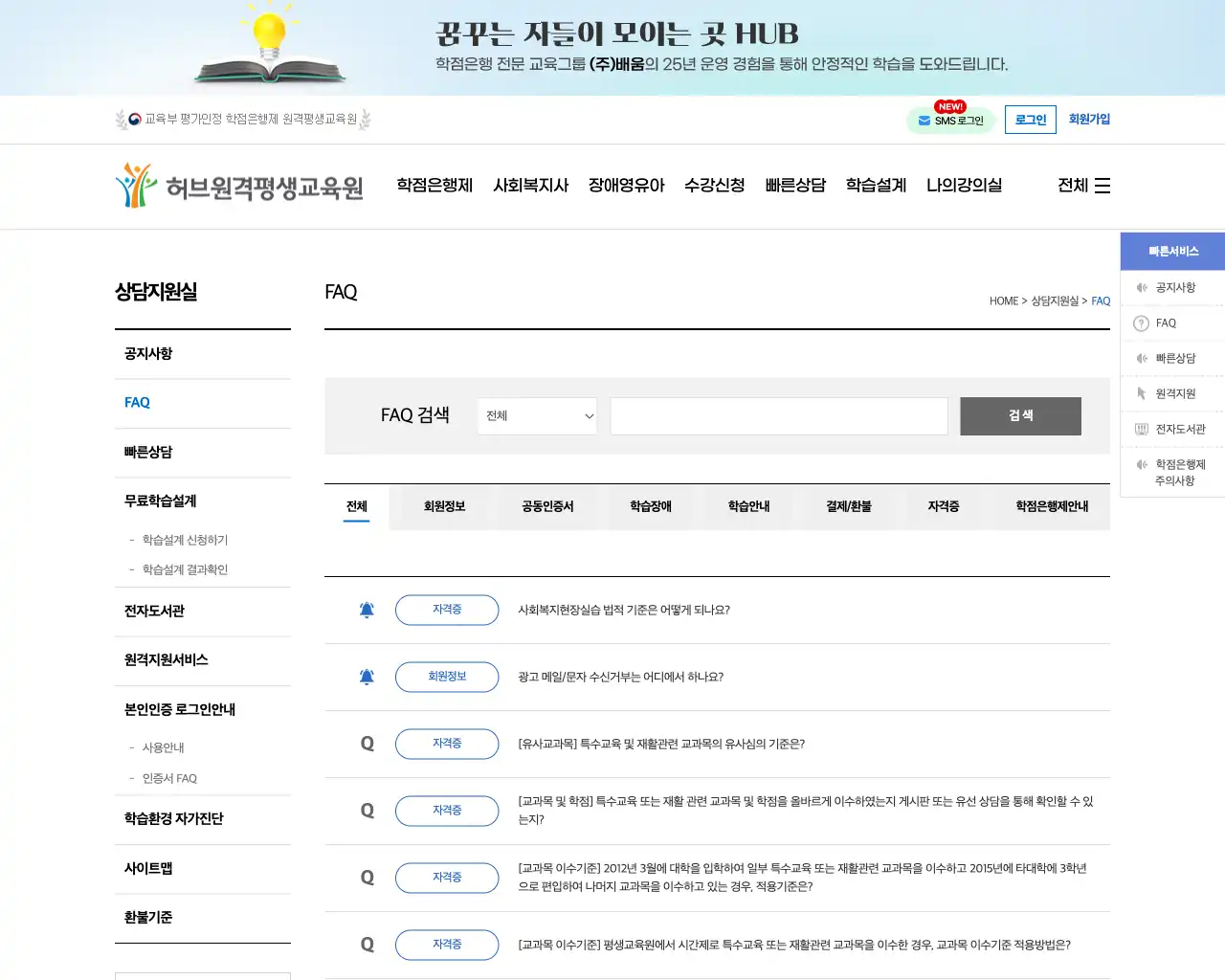Switch to the 학습안내 tab
The width and height of the screenshot is (1225, 980).
click(x=748, y=506)
